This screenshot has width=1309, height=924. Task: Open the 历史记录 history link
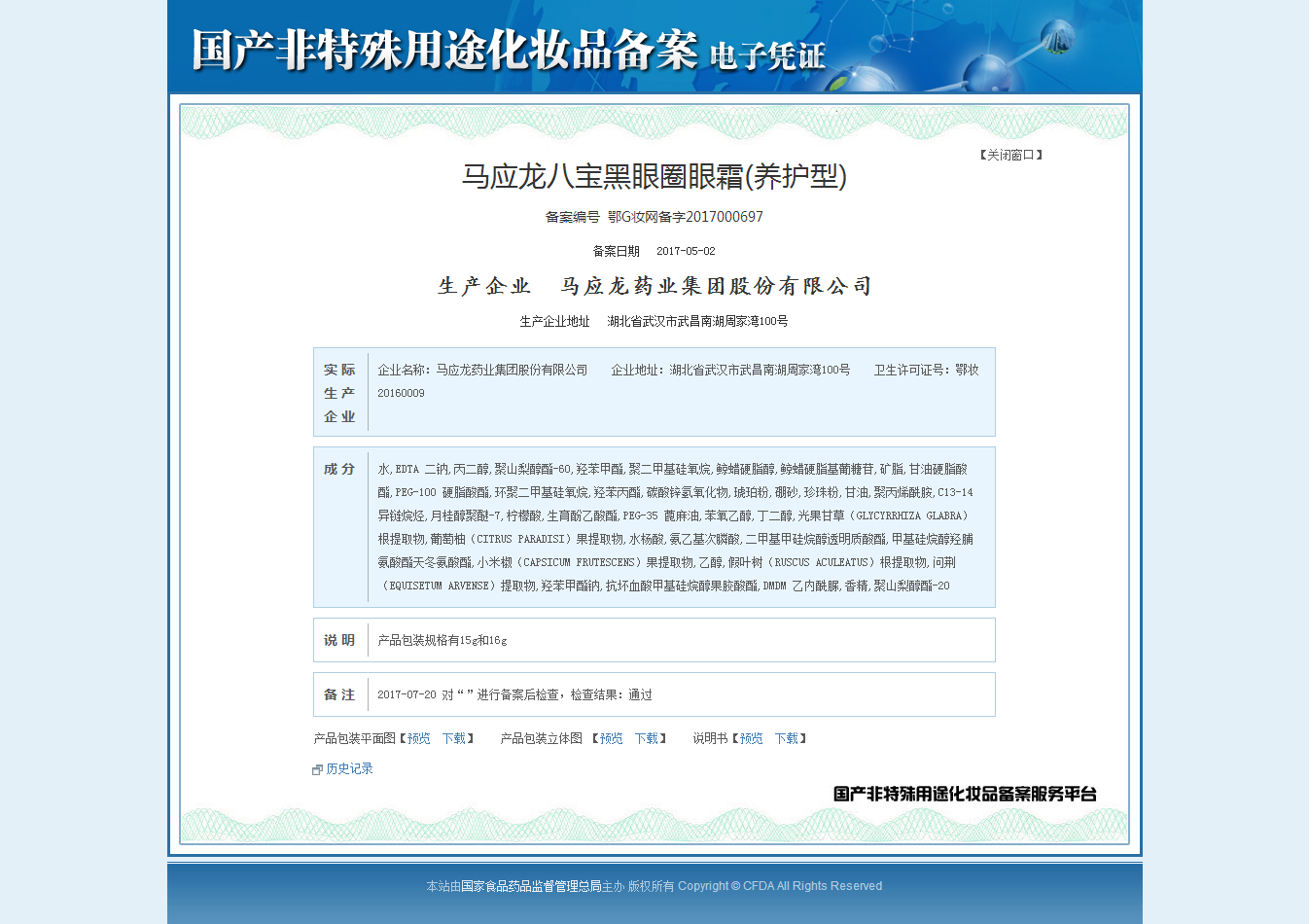pyautogui.click(x=350, y=768)
